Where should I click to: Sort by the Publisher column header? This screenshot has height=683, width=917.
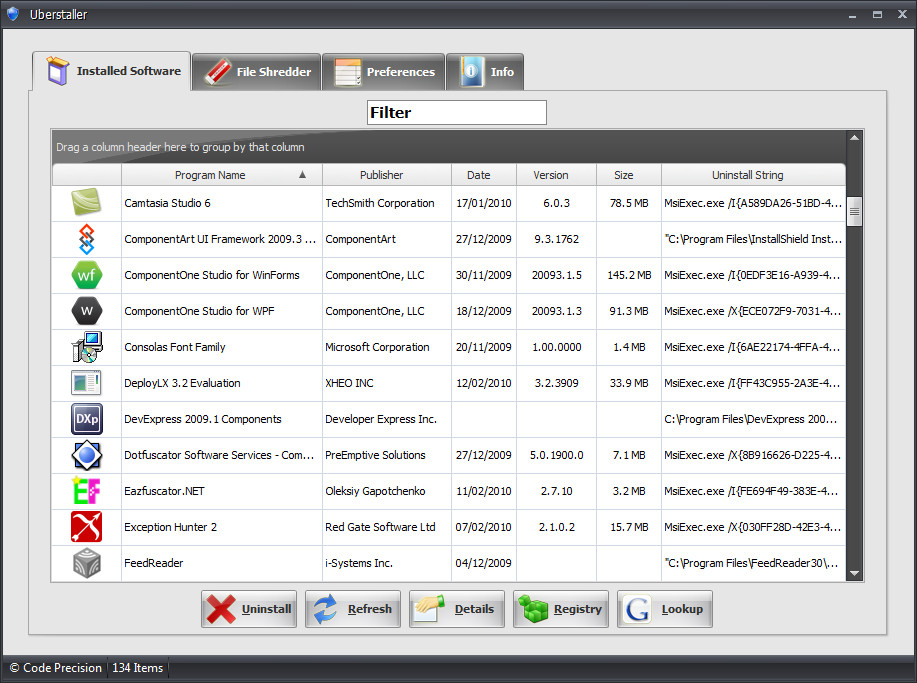387,175
